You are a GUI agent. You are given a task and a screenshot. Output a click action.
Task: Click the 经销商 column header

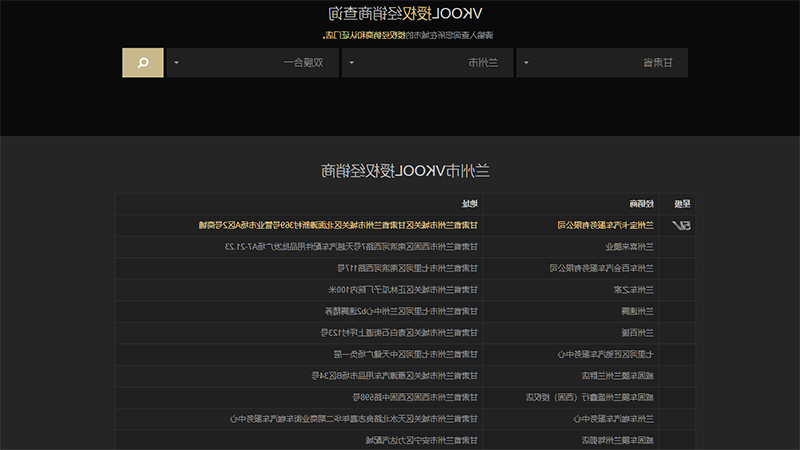641,204
